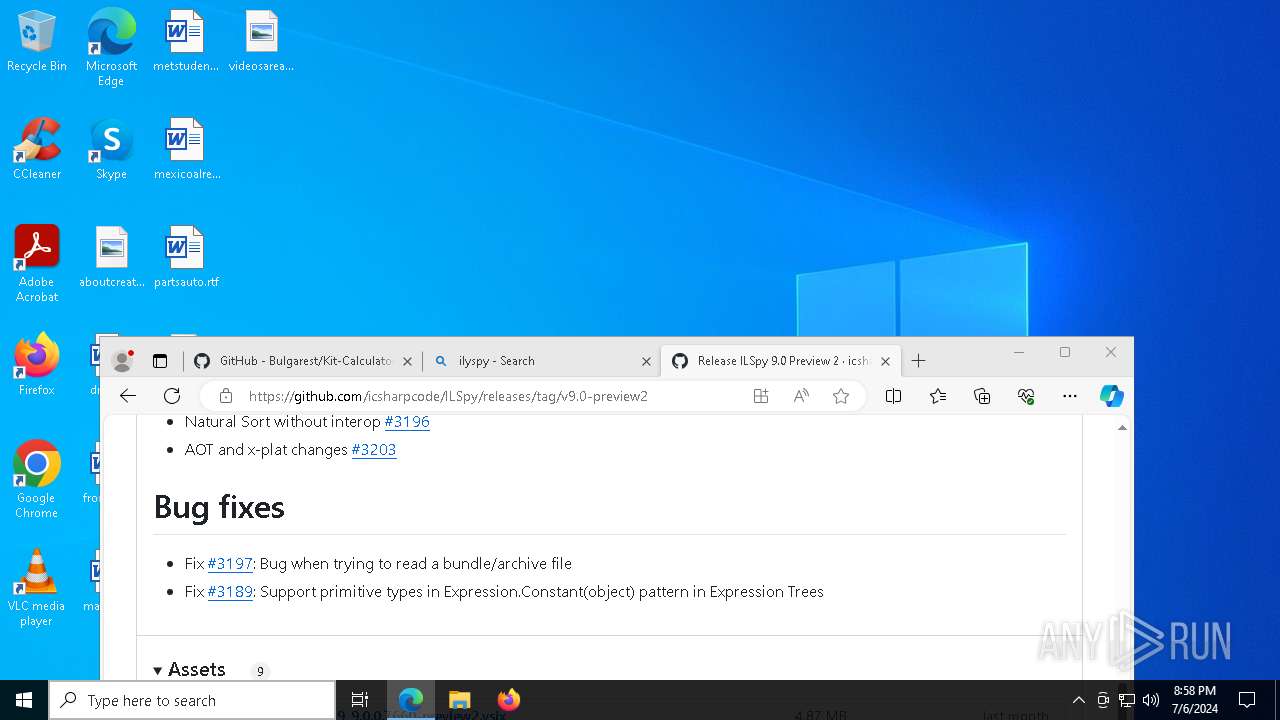This screenshot has height=720, width=1280.
Task: Open pull request link #3203
Action: [374, 450]
